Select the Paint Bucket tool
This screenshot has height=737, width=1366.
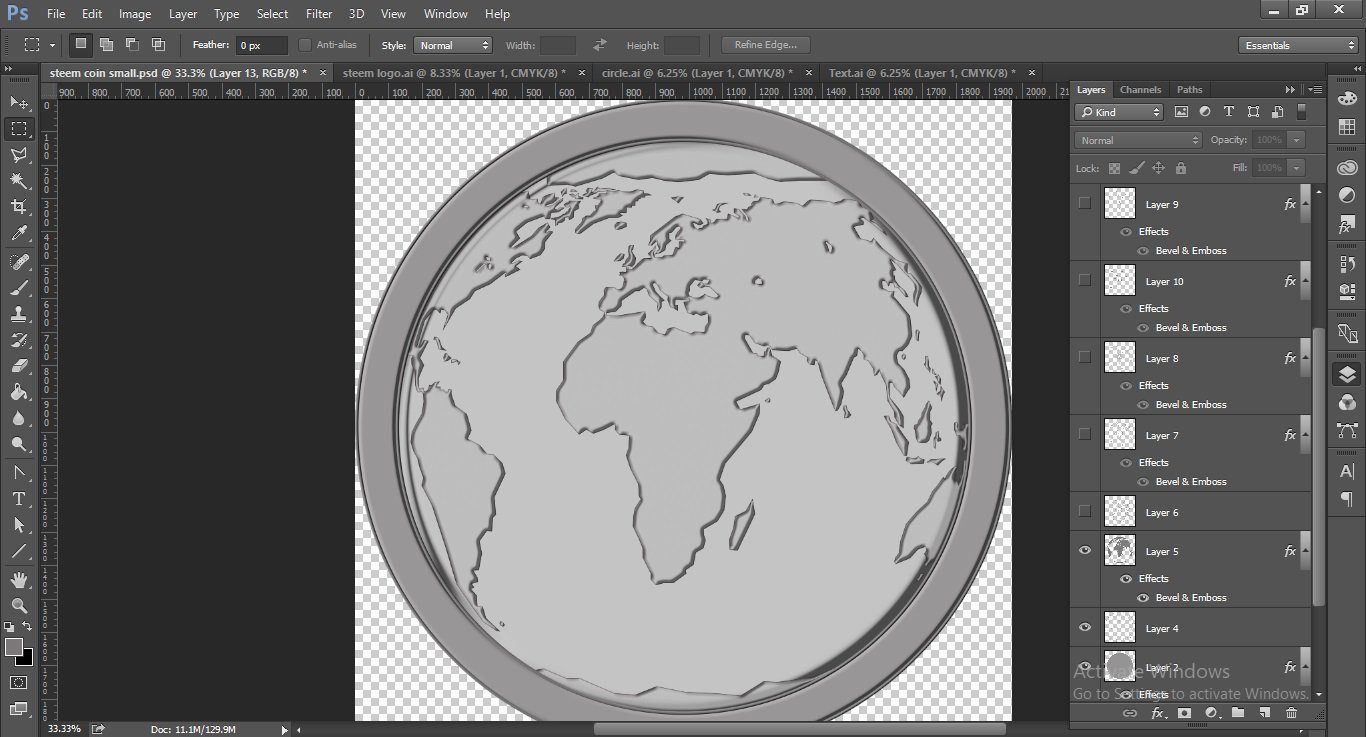click(19, 392)
